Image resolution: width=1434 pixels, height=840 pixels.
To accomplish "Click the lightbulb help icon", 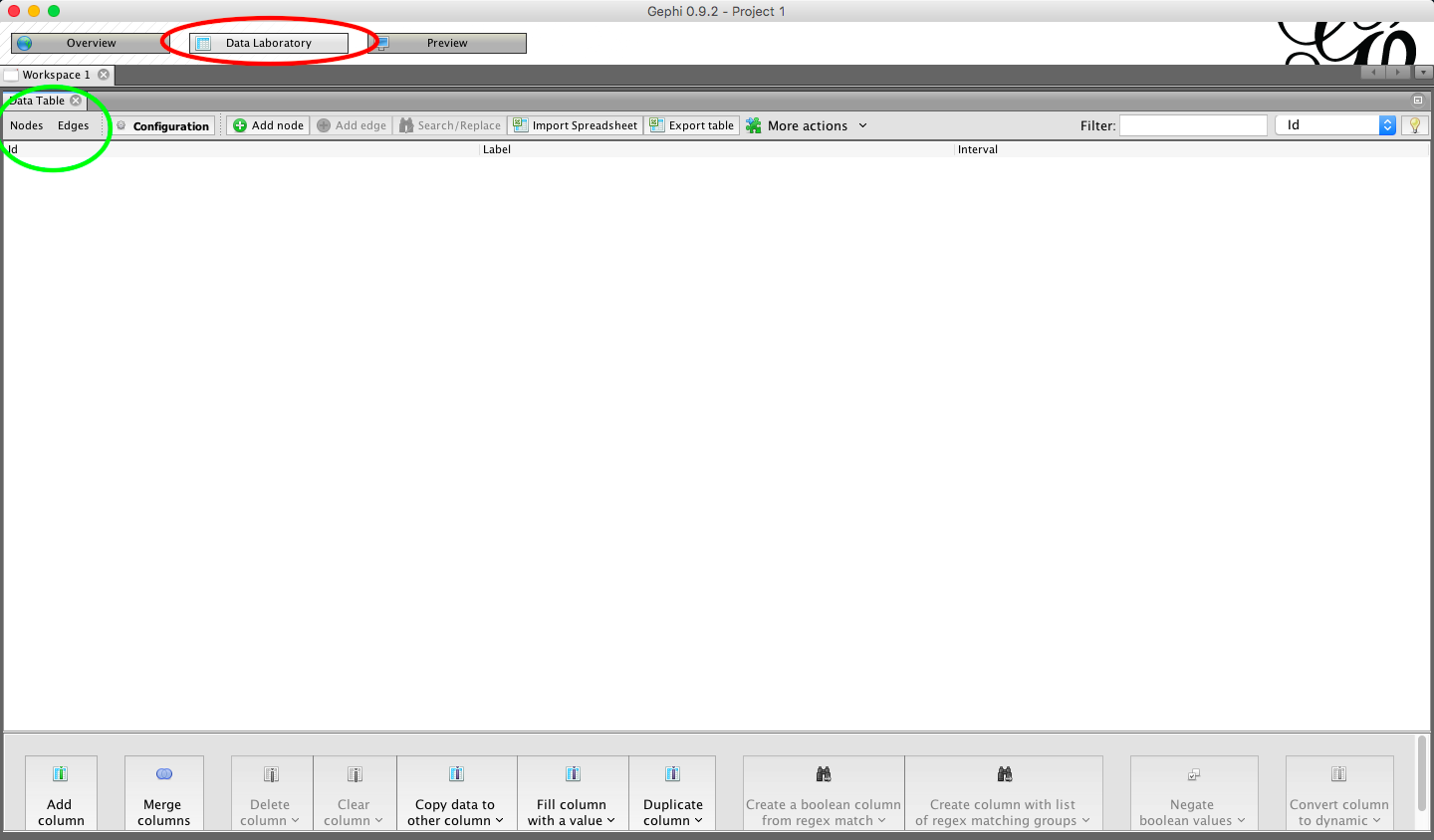I will tap(1414, 125).
